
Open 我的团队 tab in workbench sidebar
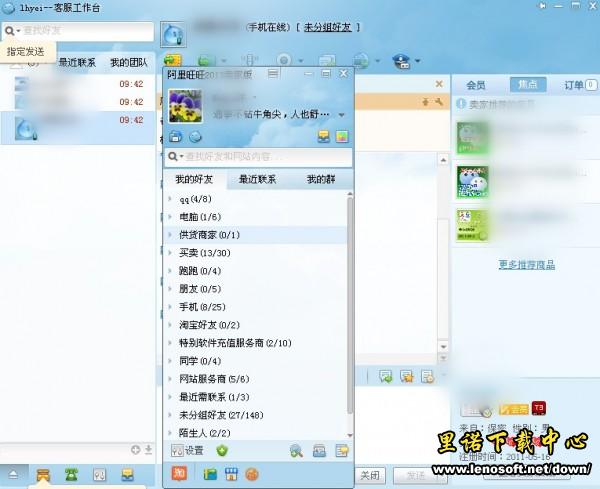(129, 62)
